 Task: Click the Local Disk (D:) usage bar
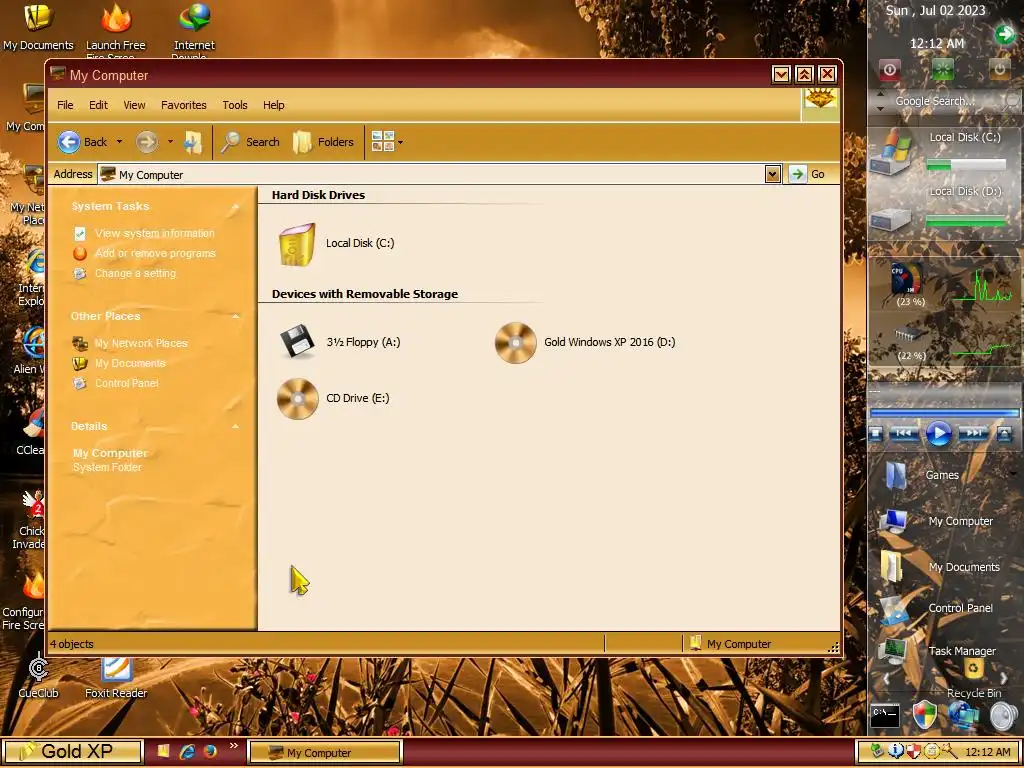966,221
